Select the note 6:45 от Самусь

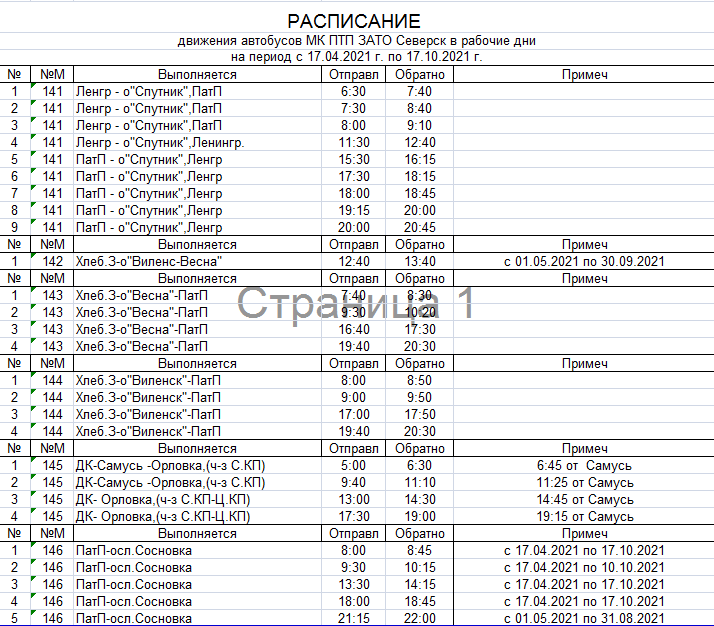point(584,465)
